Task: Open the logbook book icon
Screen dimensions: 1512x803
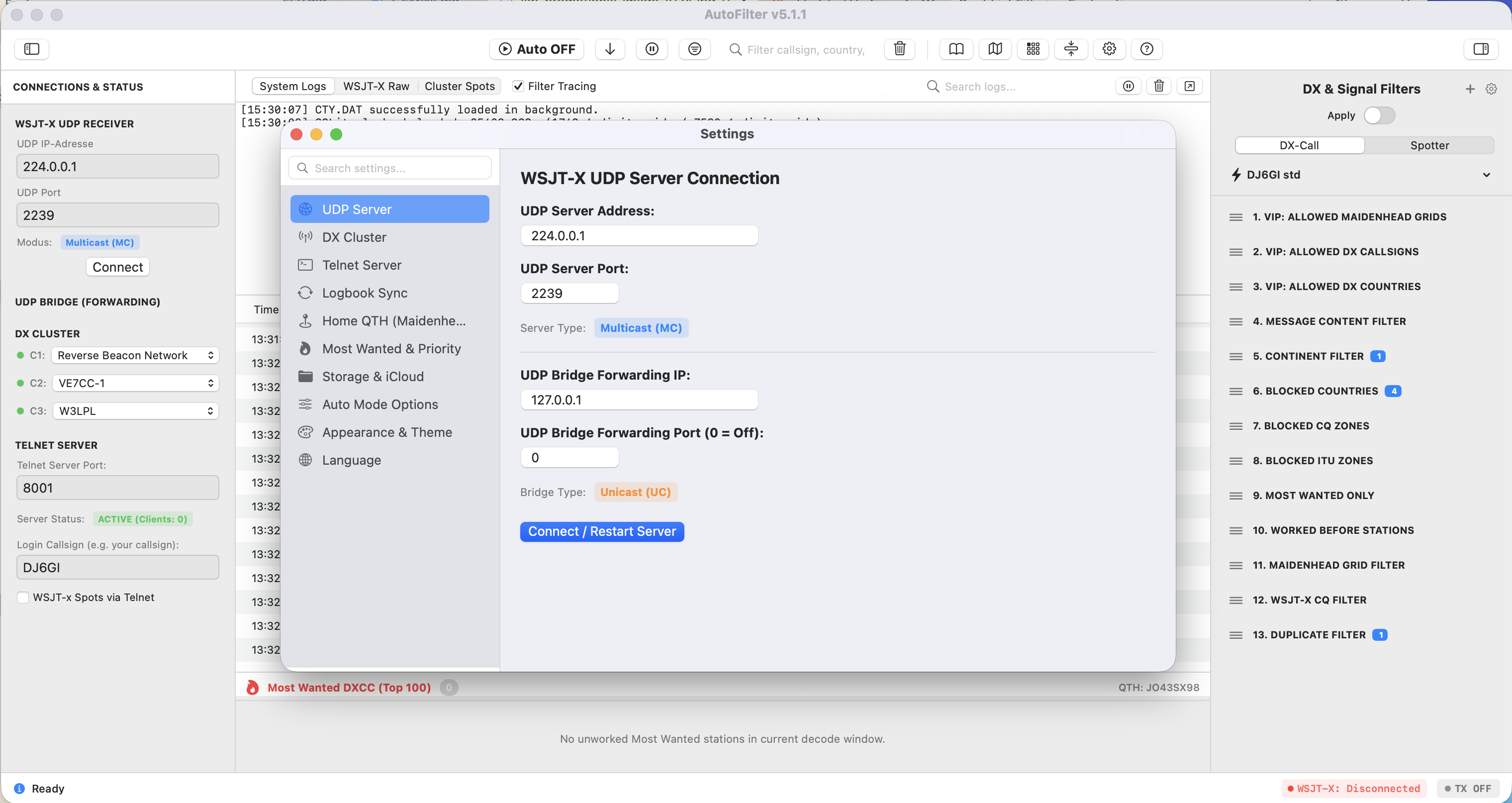Action: (956, 49)
